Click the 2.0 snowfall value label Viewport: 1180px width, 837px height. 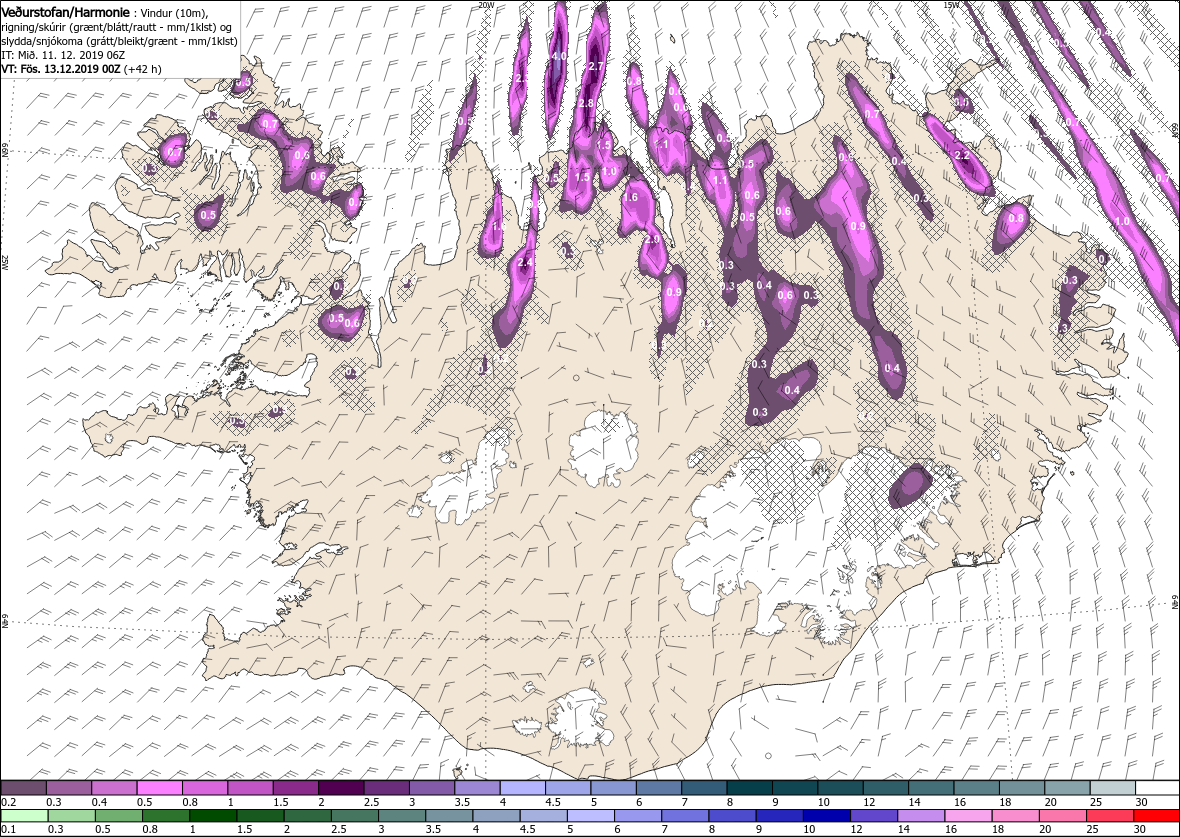(652, 239)
